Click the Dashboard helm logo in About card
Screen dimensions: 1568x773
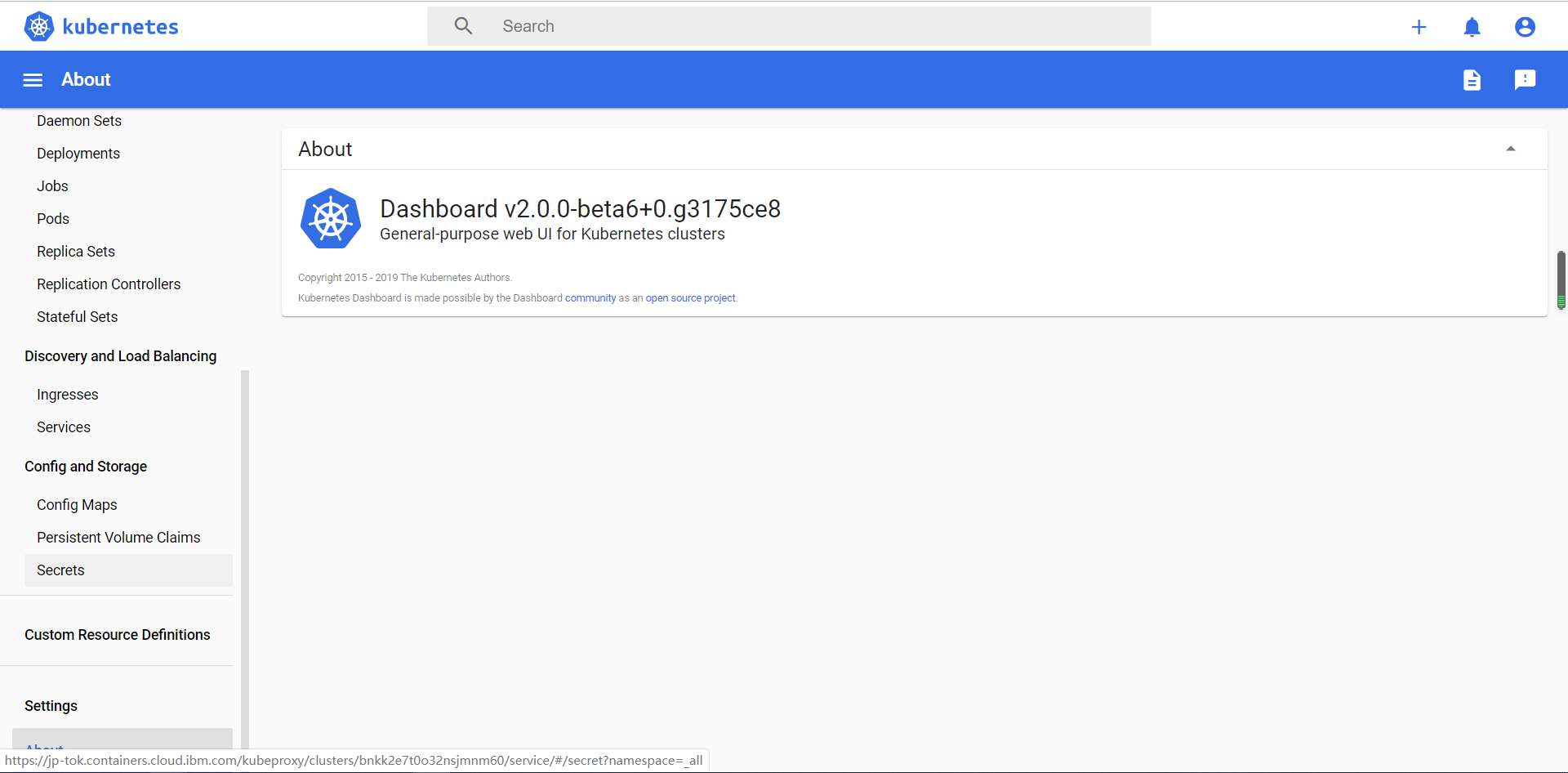tap(331, 218)
